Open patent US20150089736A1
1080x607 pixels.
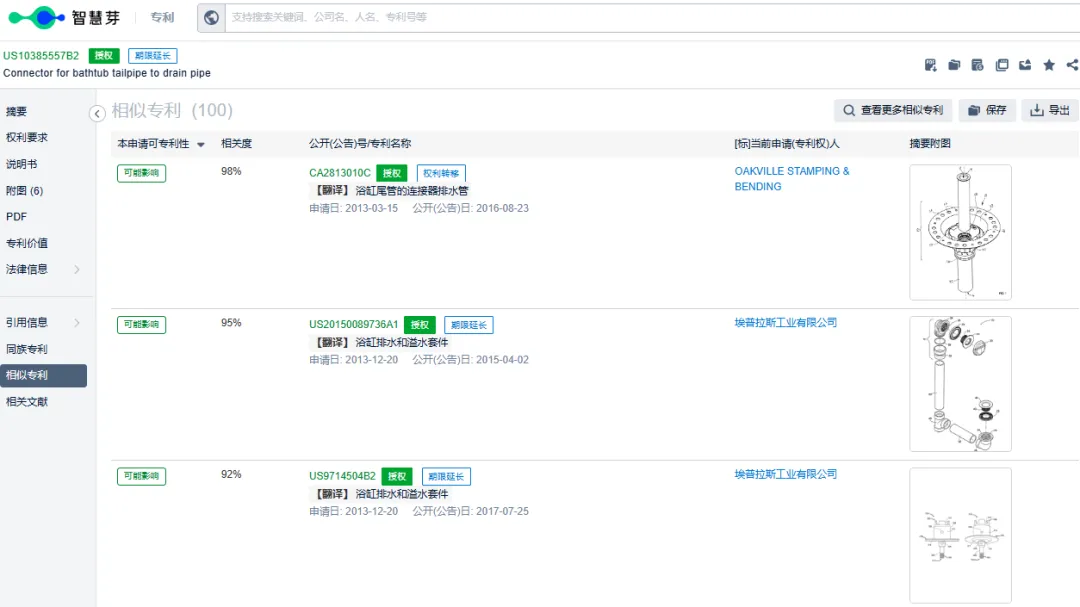tap(353, 325)
